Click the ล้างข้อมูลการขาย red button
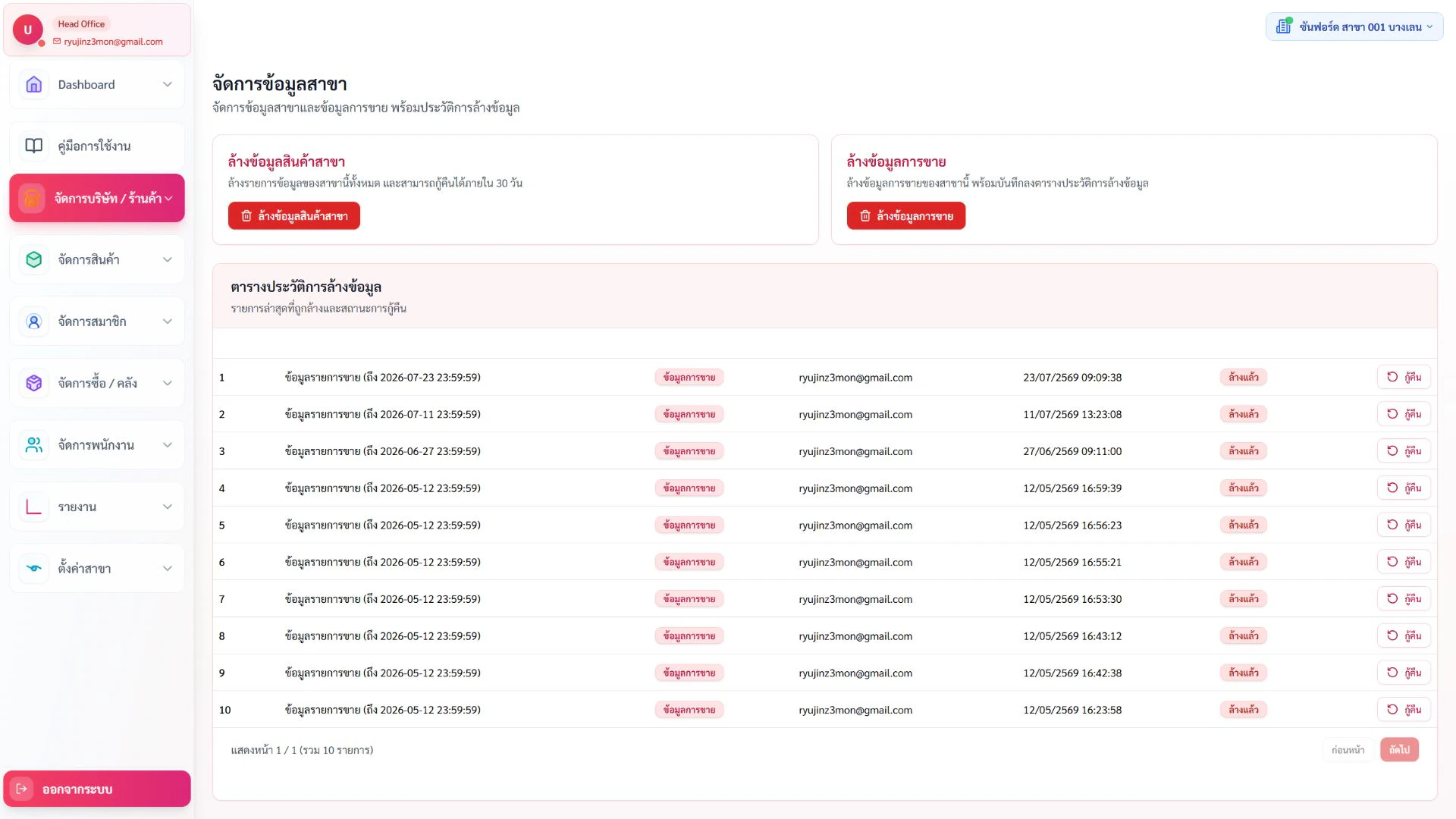The height and width of the screenshot is (819, 1456). pyautogui.click(x=906, y=216)
